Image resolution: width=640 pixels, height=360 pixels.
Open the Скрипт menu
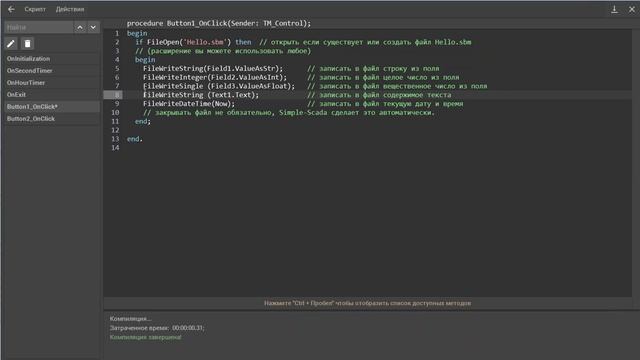coord(35,9)
